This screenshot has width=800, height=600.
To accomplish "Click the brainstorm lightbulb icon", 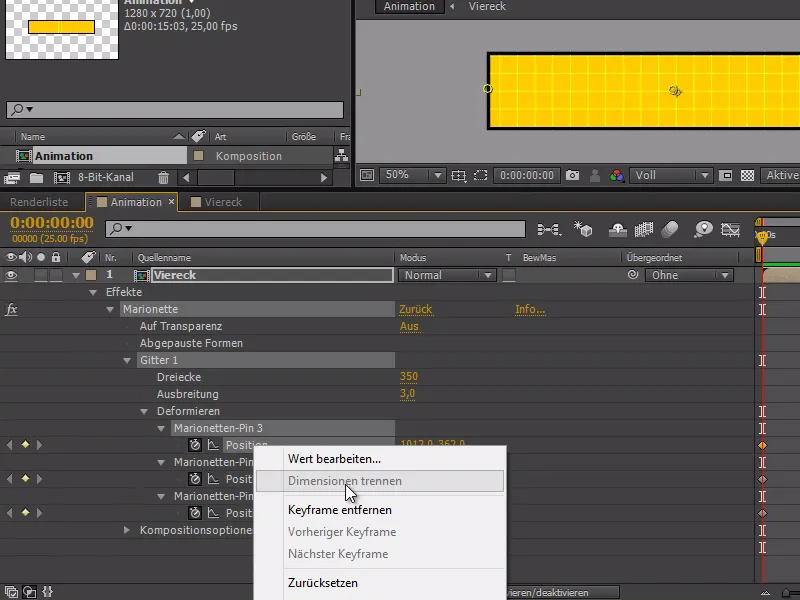I will (704, 229).
